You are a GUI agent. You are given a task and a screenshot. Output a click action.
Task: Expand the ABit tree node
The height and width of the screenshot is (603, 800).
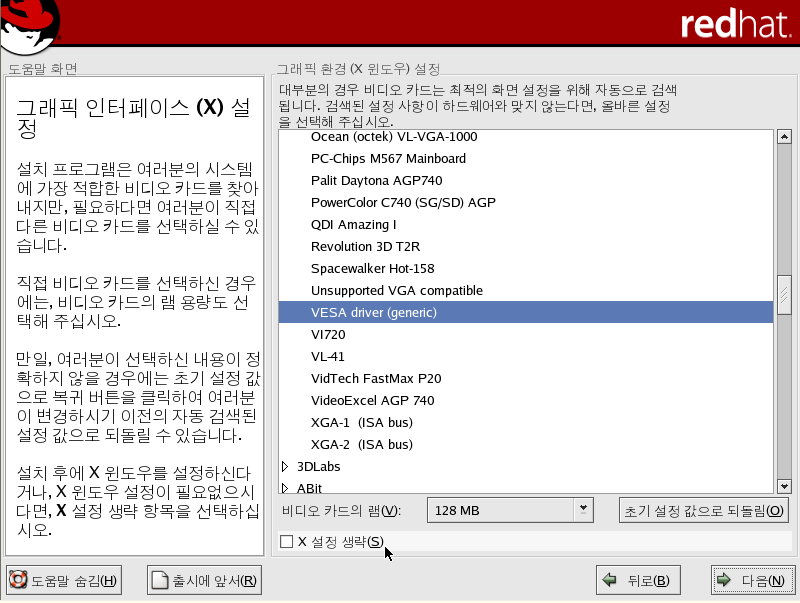[x=285, y=488]
